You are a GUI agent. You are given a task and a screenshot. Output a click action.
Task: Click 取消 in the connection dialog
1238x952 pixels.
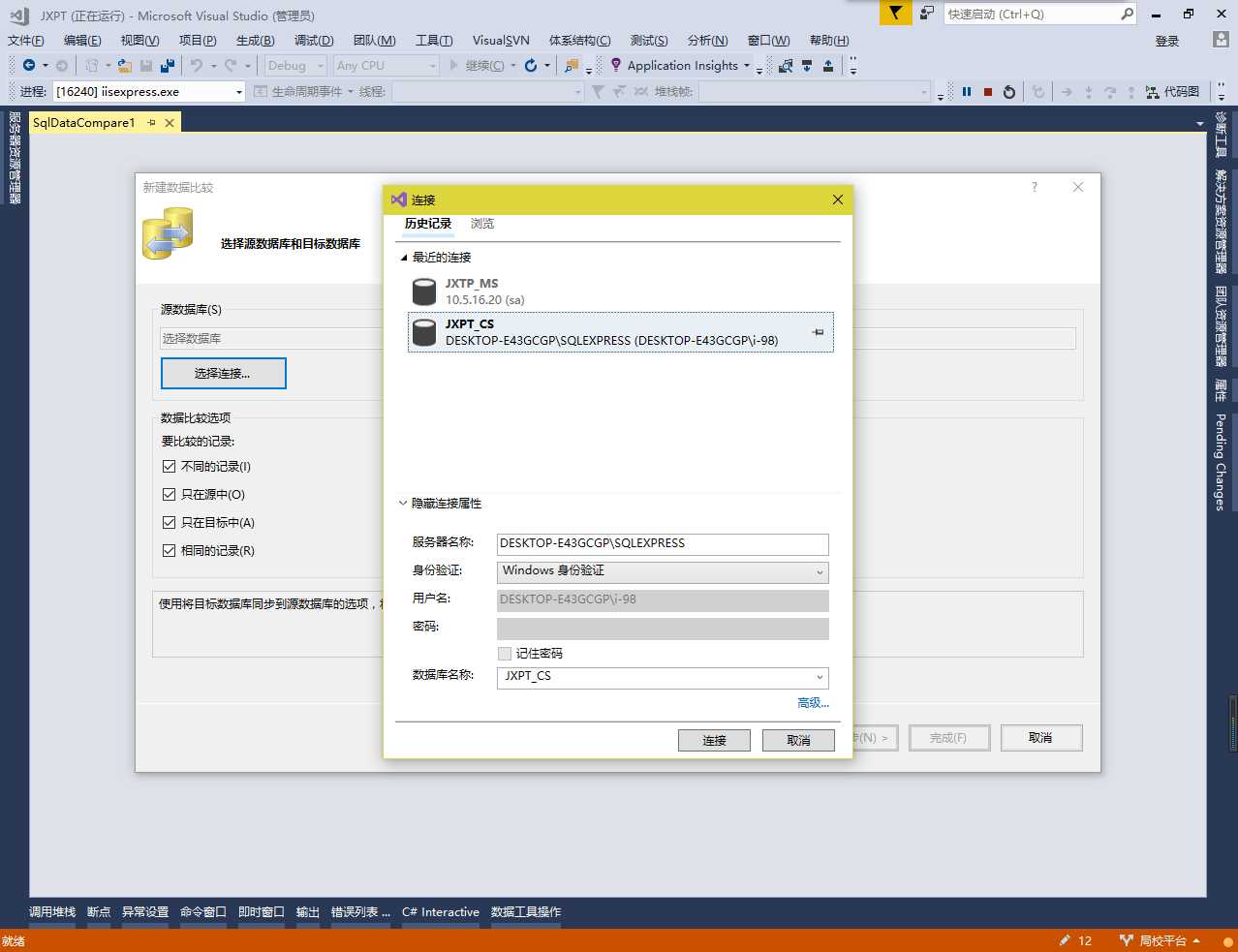click(x=798, y=740)
